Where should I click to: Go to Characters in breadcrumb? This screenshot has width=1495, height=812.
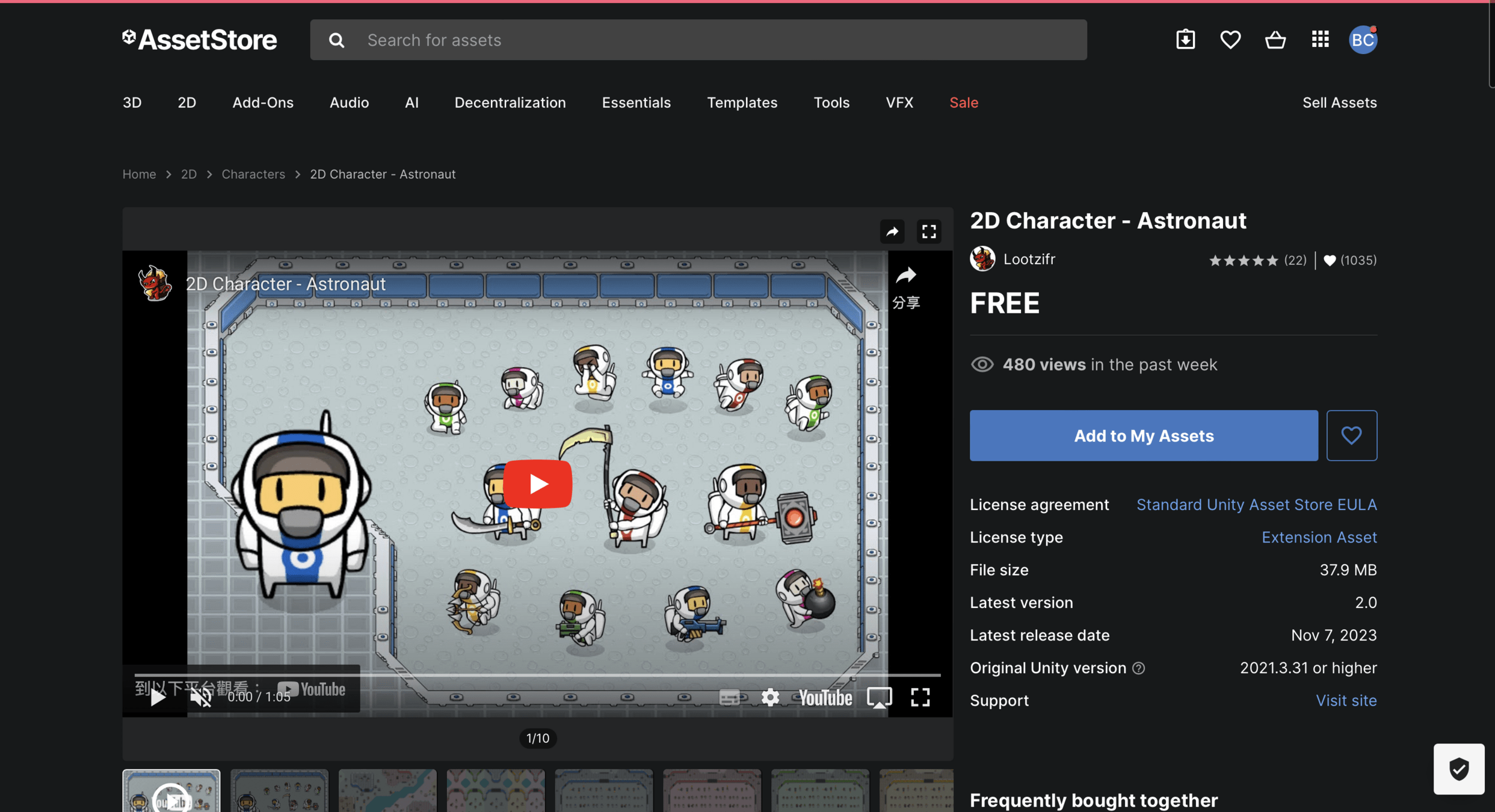click(253, 174)
